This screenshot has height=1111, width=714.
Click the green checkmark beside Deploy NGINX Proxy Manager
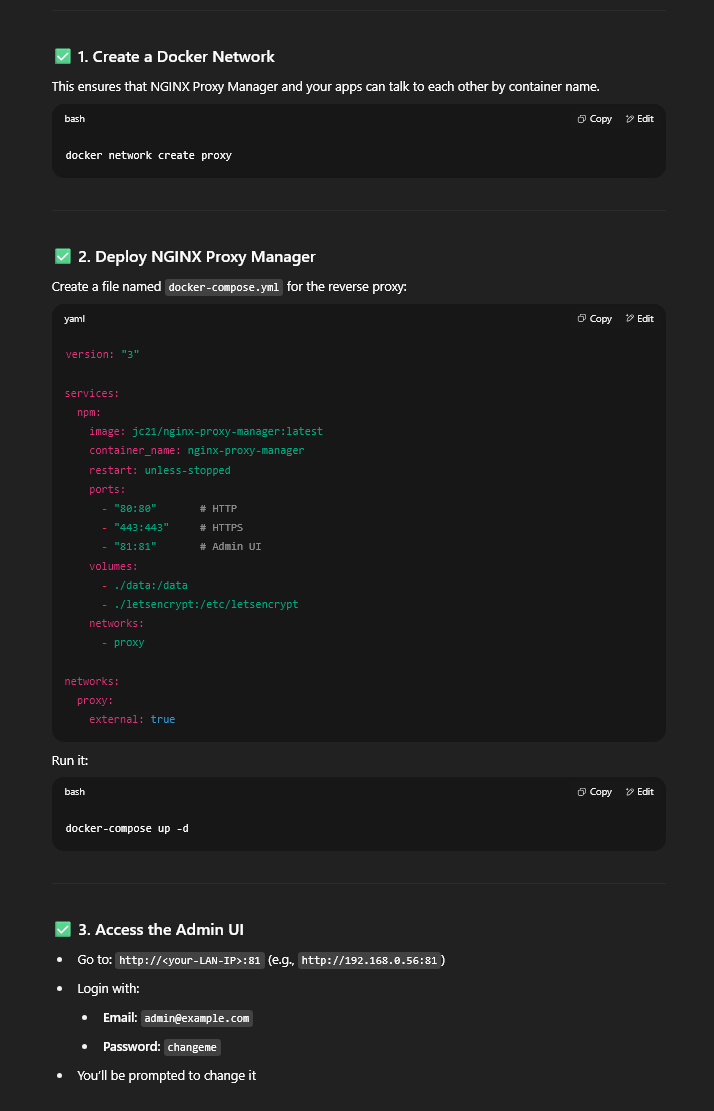[x=62, y=256]
